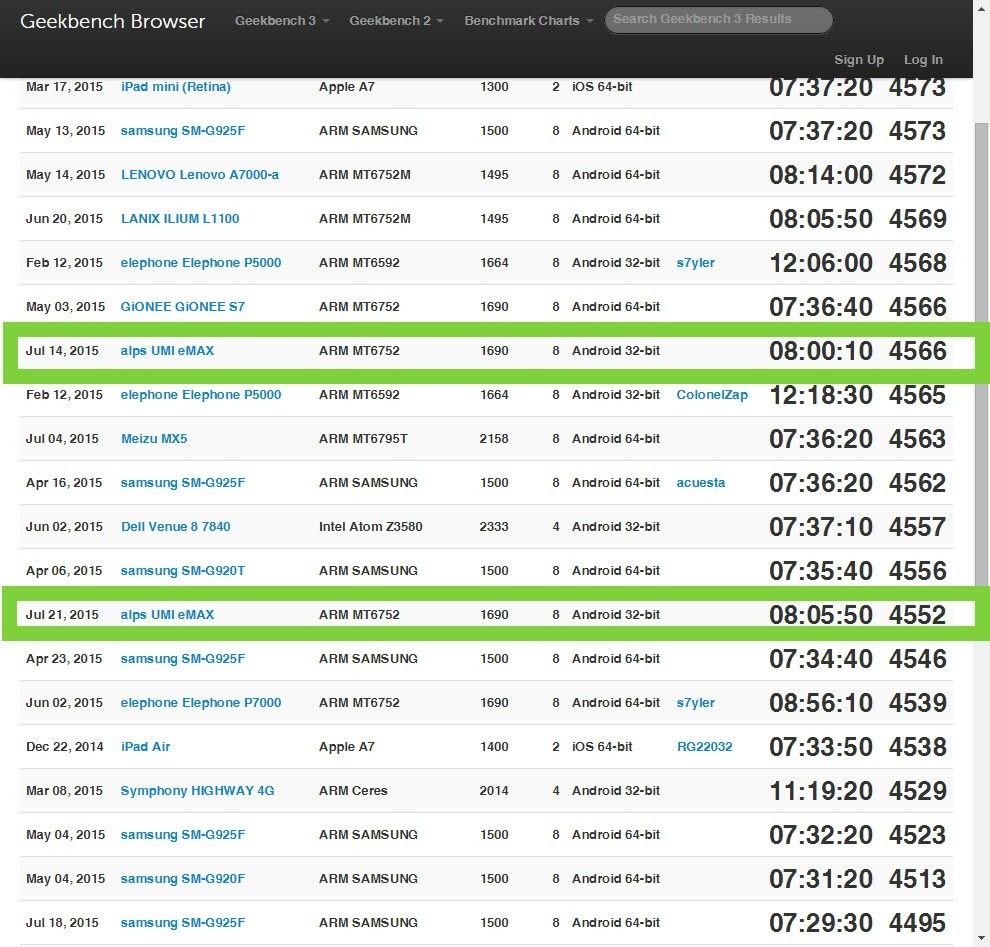Viewport: 990px width, 947px height.
Task: Click the ARM MT6795T processor cell
Action: [363, 439]
